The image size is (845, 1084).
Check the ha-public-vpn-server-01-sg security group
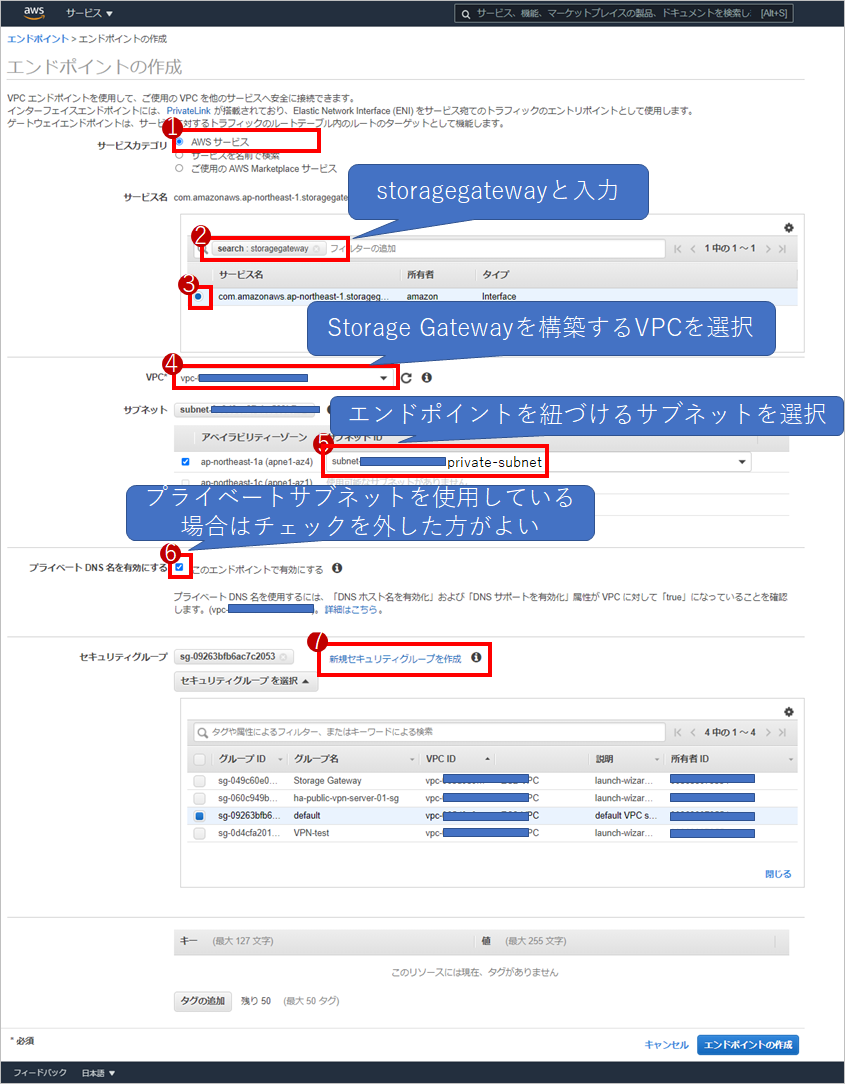pyautogui.click(x=200, y=798)
